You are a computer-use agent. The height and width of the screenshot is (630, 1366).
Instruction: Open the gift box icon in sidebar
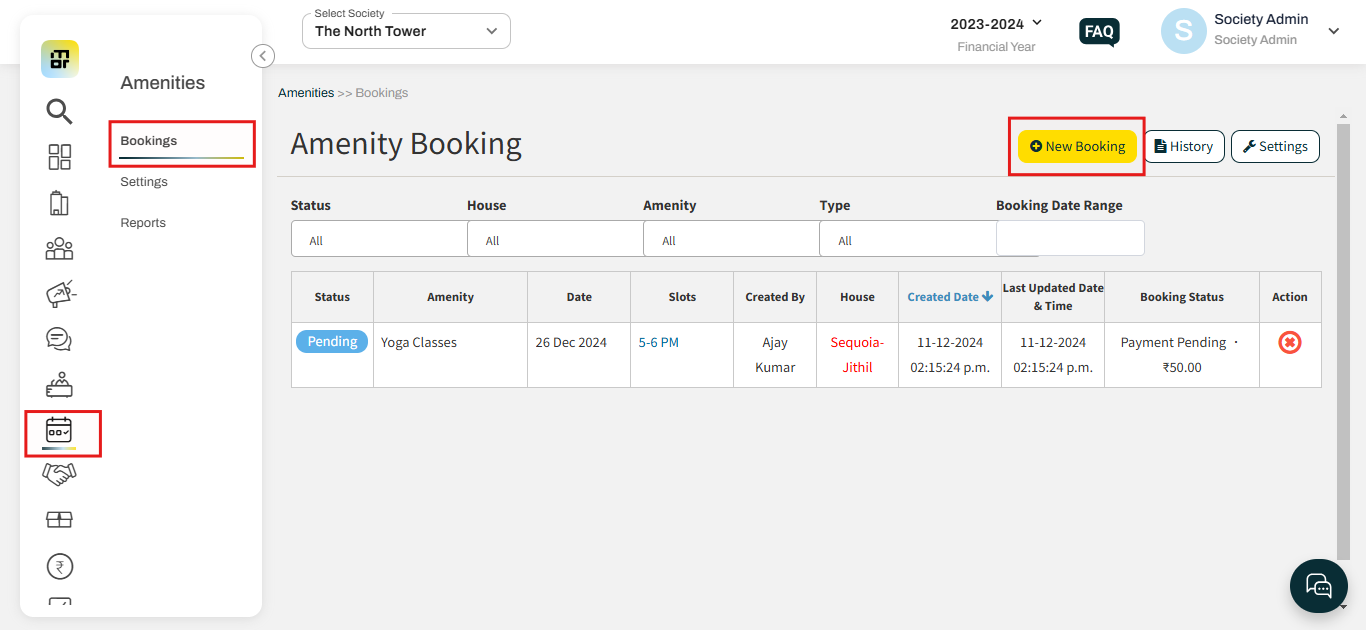tap(60, 520)
